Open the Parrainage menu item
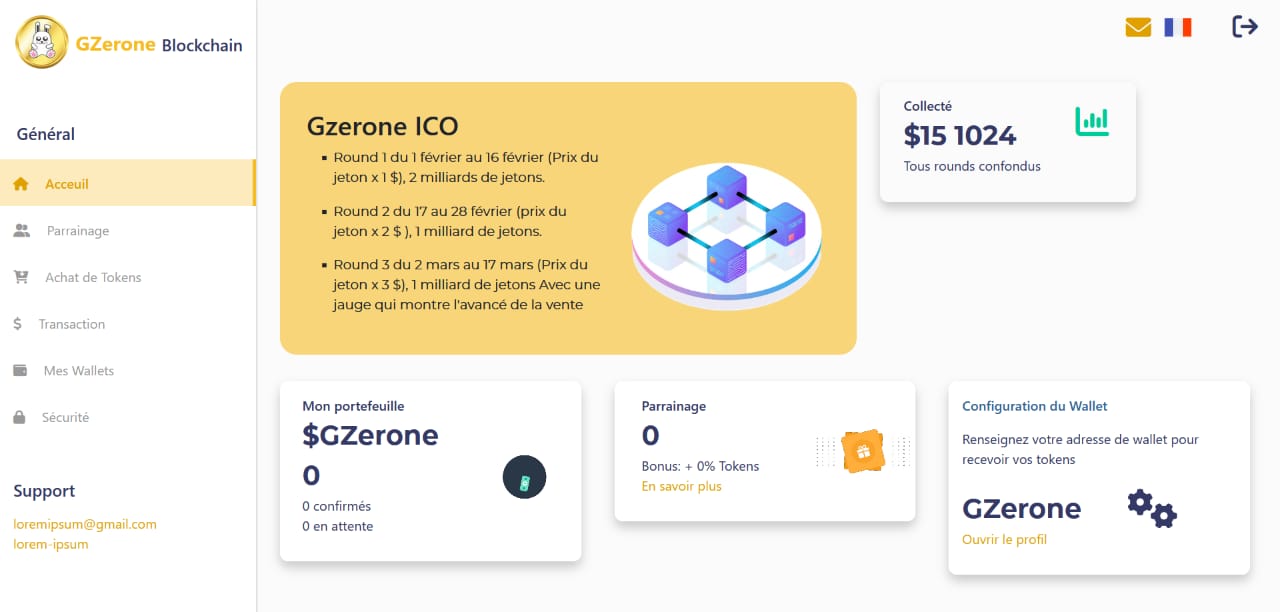 click(78, 231)
